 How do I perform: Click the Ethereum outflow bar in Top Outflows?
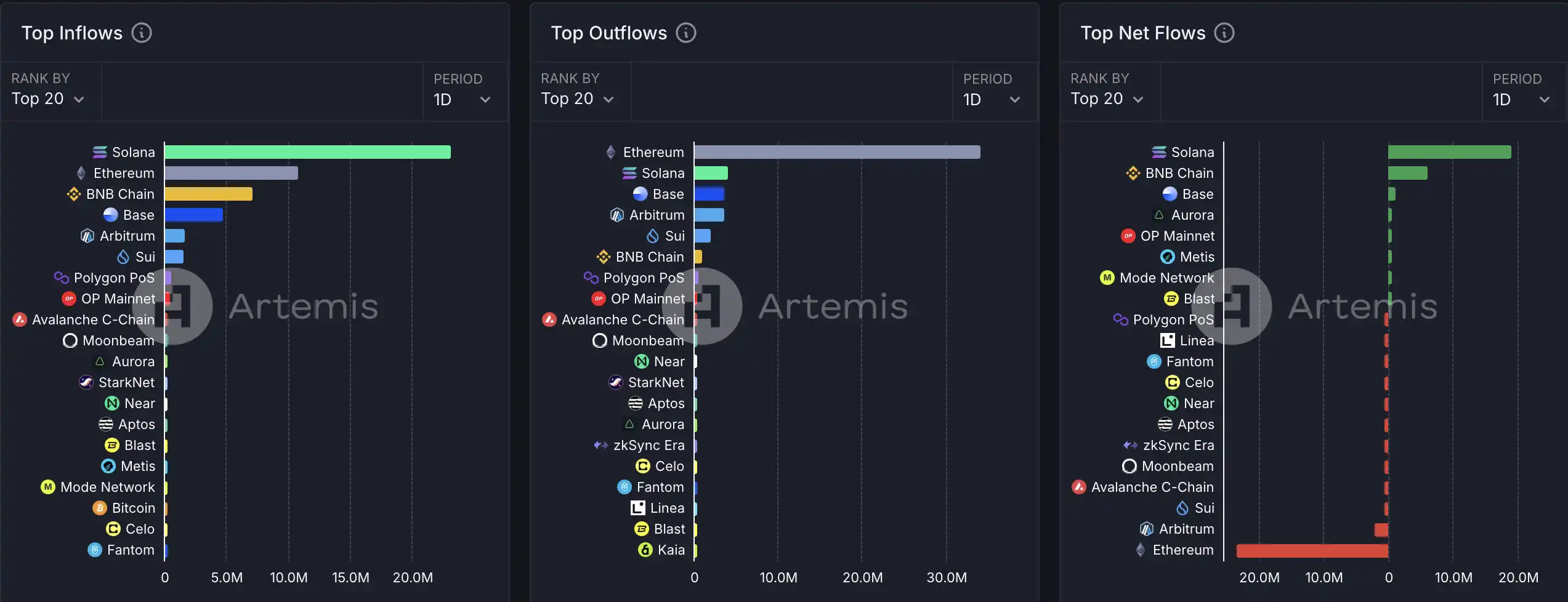(x=837, y=152)
